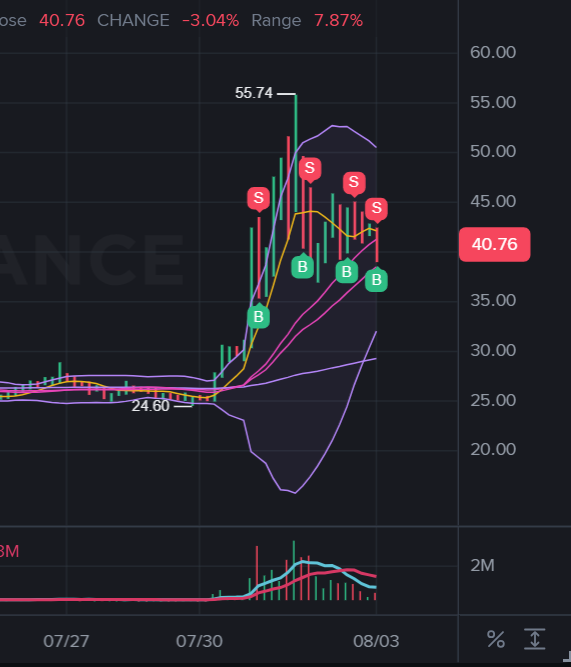Screen dimensions: 571x667
Task: Click the 20.00 price axis label
Action: (493, 450)
